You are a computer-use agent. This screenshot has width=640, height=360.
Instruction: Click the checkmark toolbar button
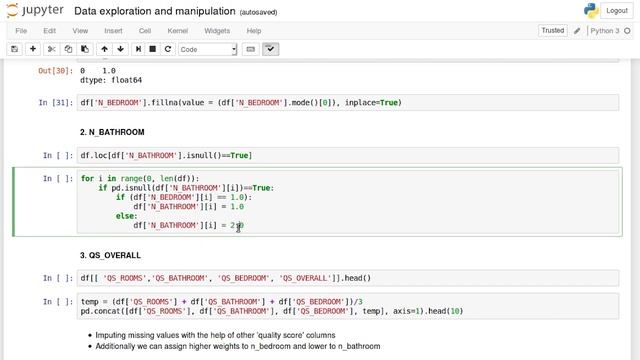coord(270,49)
